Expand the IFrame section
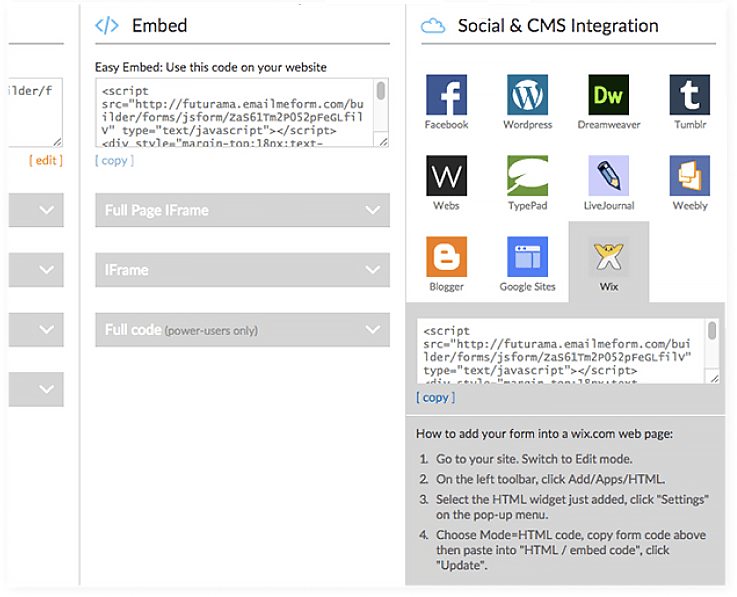Image resolution: width=737 pixels, height=597 pixels. [242, 270]
